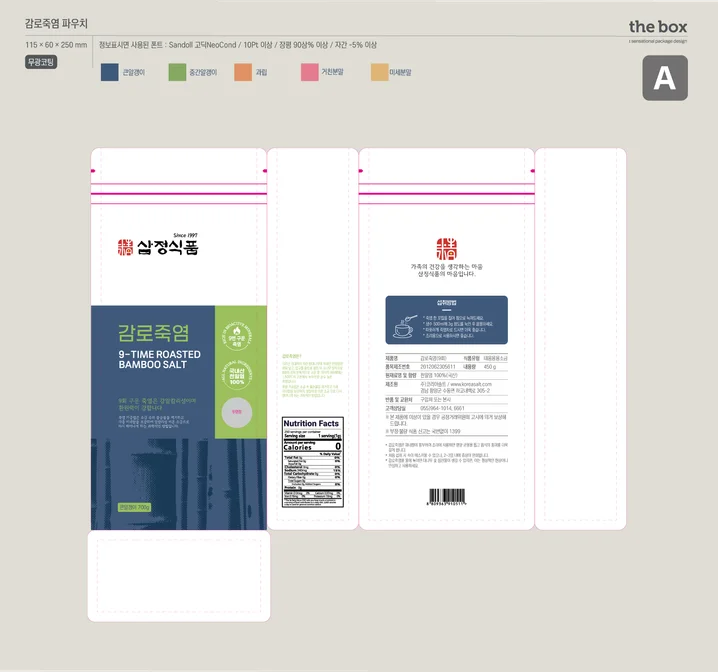Click the blank bottom gusset panel
The width and height of the screenshot is (718, 672).
(179, 576)
